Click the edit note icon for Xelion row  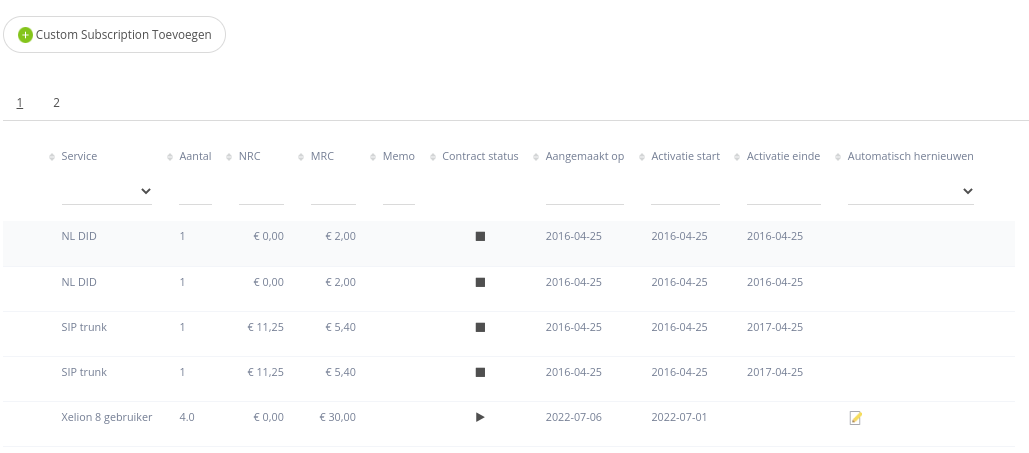coord(855,418)
